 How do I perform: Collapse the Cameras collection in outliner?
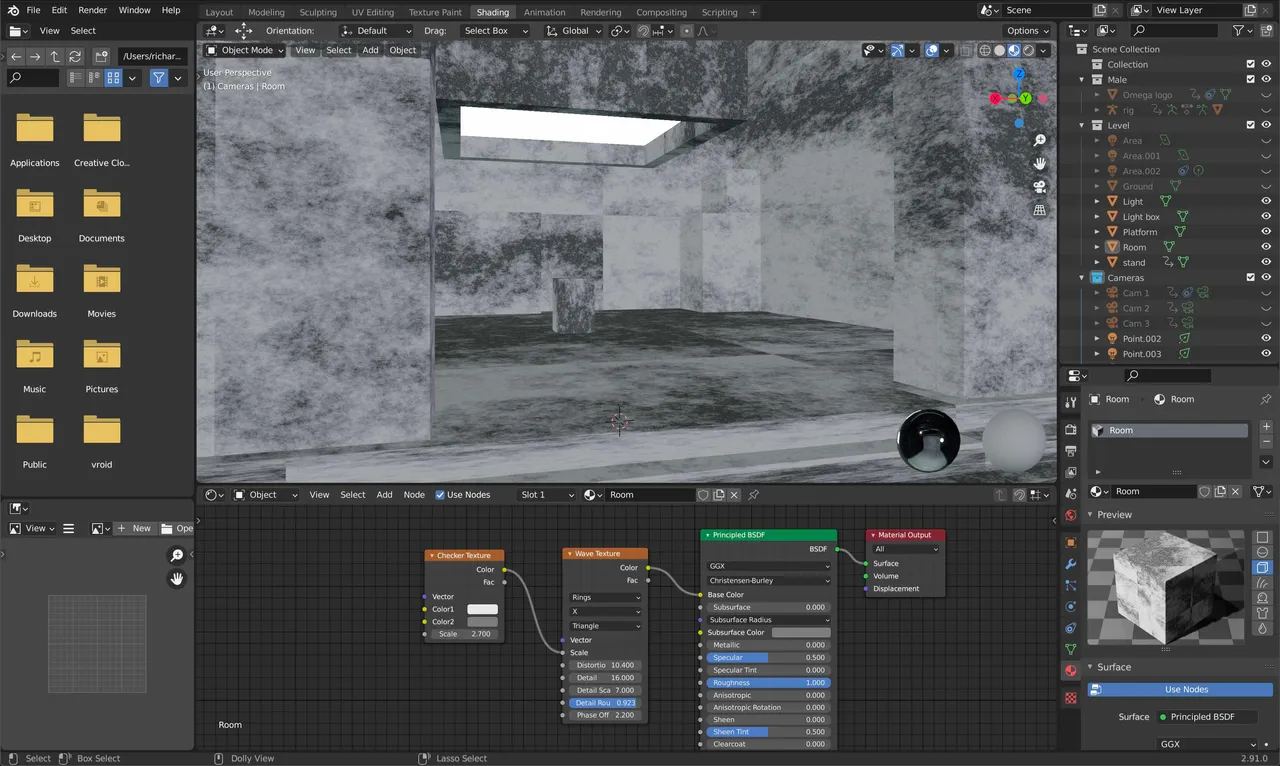pos(1082,278)
